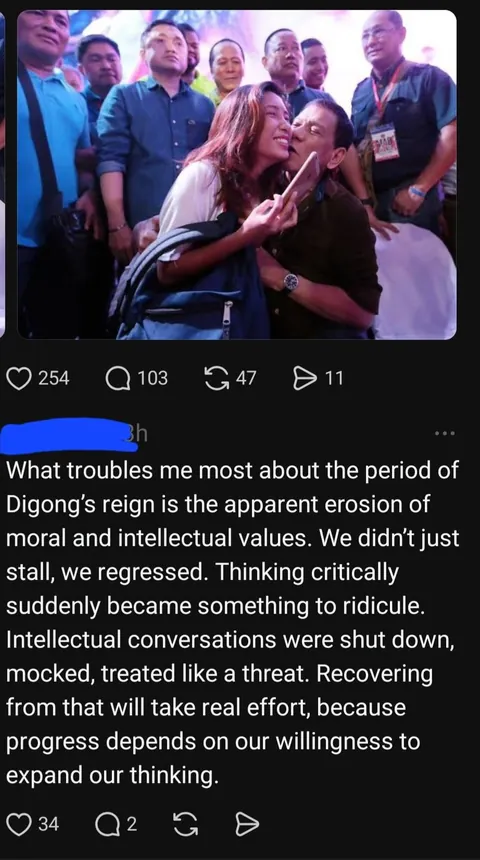Image resolution: width=480 pixels, height=860 pixels.
Task: Like the Digong's reign post via its heart icon
Action: pyautogui.click(x=19, y=824)
